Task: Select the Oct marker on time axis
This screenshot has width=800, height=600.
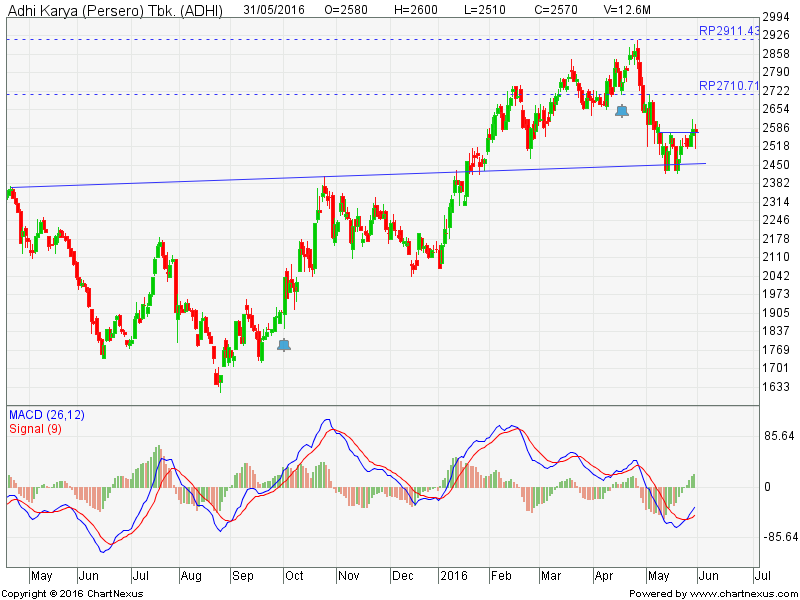Action: point(294,576)
